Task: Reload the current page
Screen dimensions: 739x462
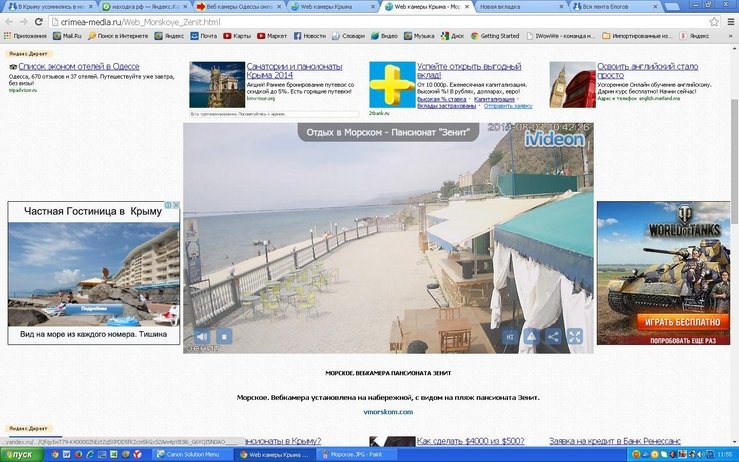Action: 39,22
